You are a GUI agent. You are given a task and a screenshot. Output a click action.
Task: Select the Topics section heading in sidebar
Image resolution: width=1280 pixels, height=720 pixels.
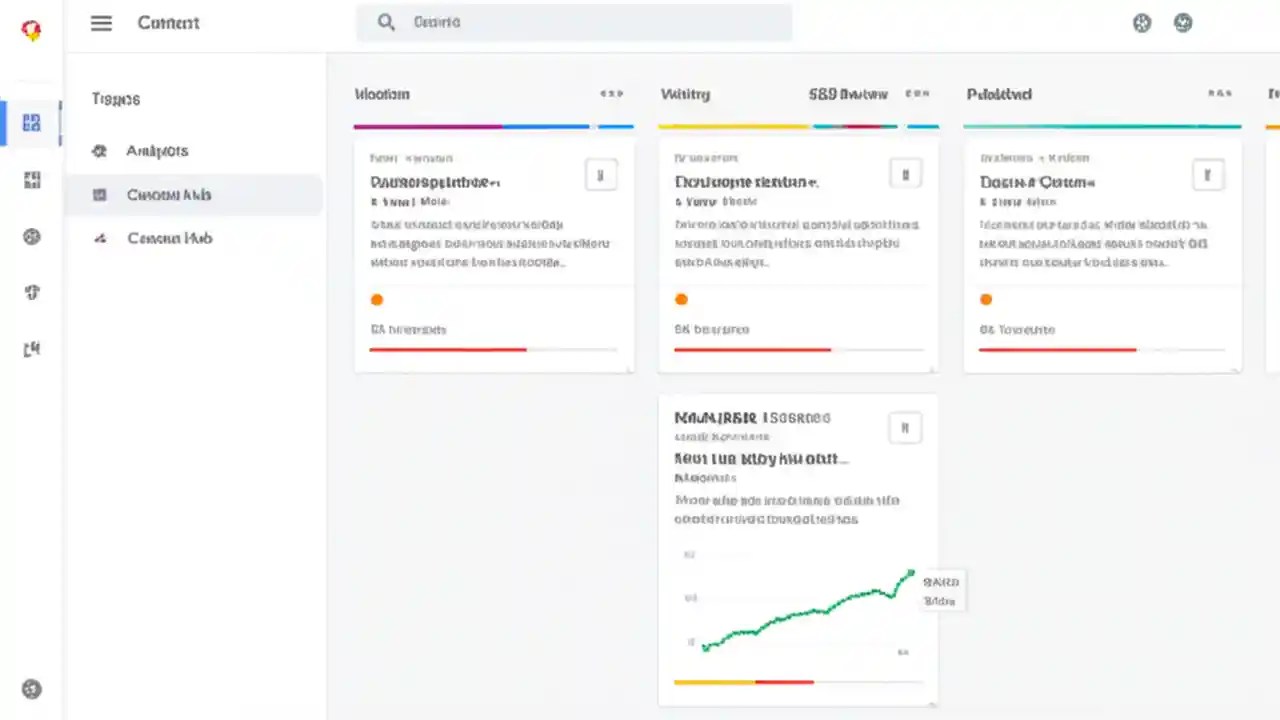[115, 98]
